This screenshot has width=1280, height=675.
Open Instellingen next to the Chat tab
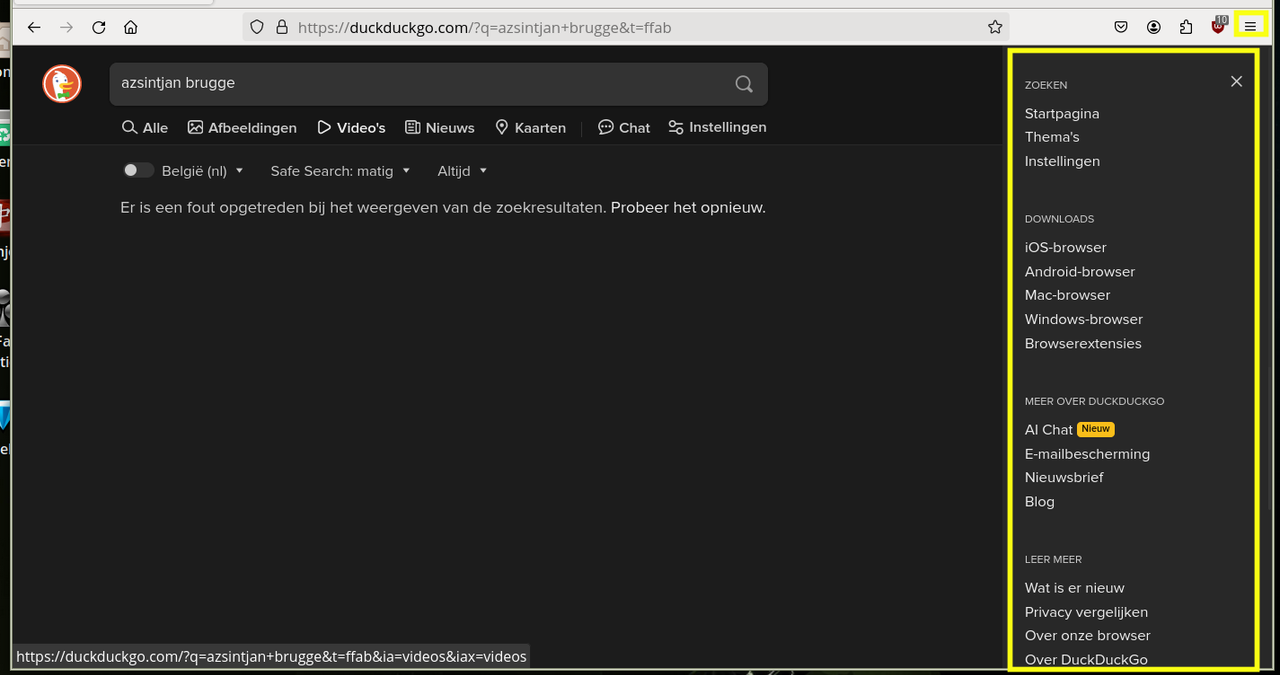[717, 127]
